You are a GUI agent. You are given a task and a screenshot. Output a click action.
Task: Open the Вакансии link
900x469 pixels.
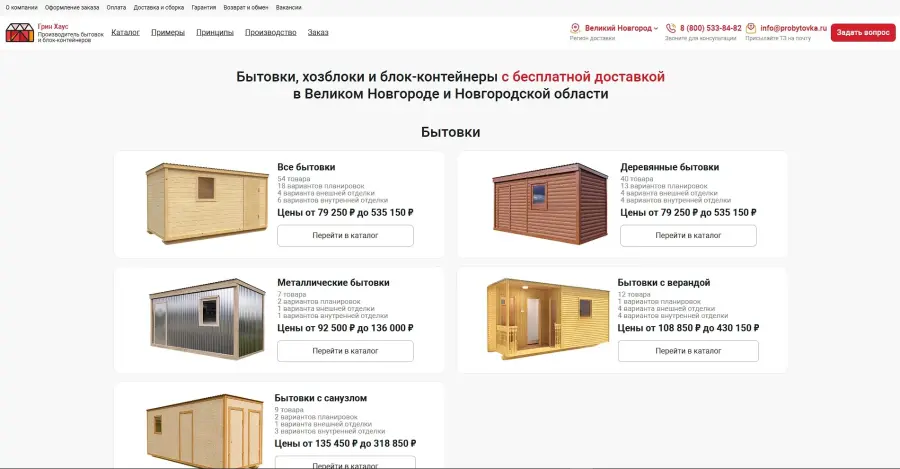click(x=289, y=7)
